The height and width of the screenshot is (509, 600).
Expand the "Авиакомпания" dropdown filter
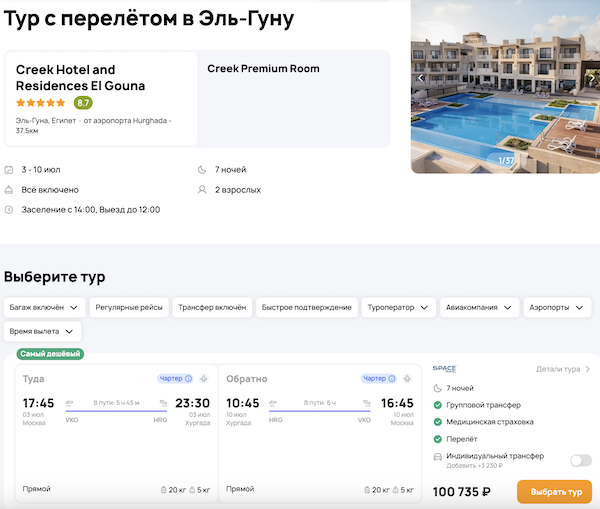(x=478, y=307)
